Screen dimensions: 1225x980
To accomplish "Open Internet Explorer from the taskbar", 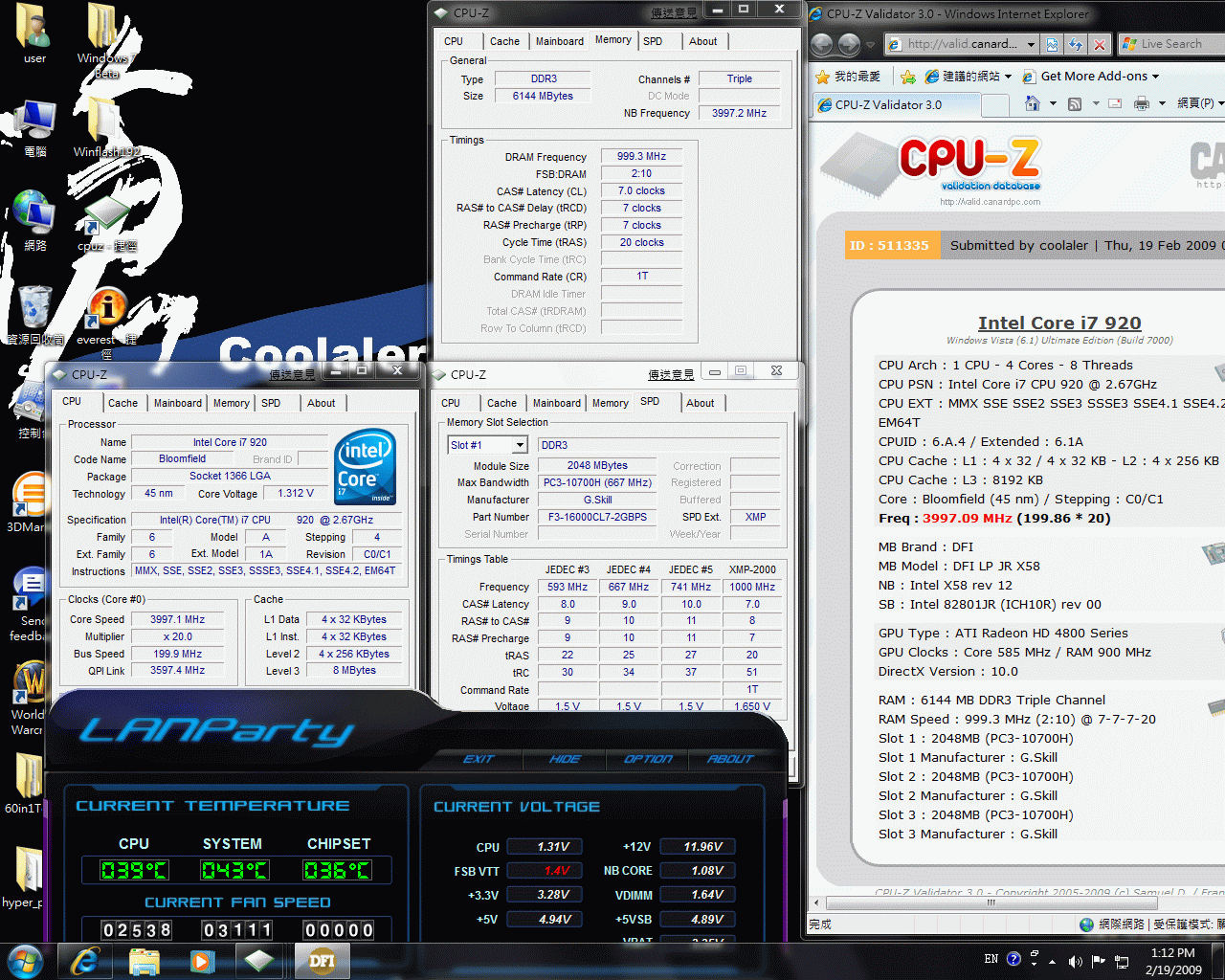I will coord(86,960).
